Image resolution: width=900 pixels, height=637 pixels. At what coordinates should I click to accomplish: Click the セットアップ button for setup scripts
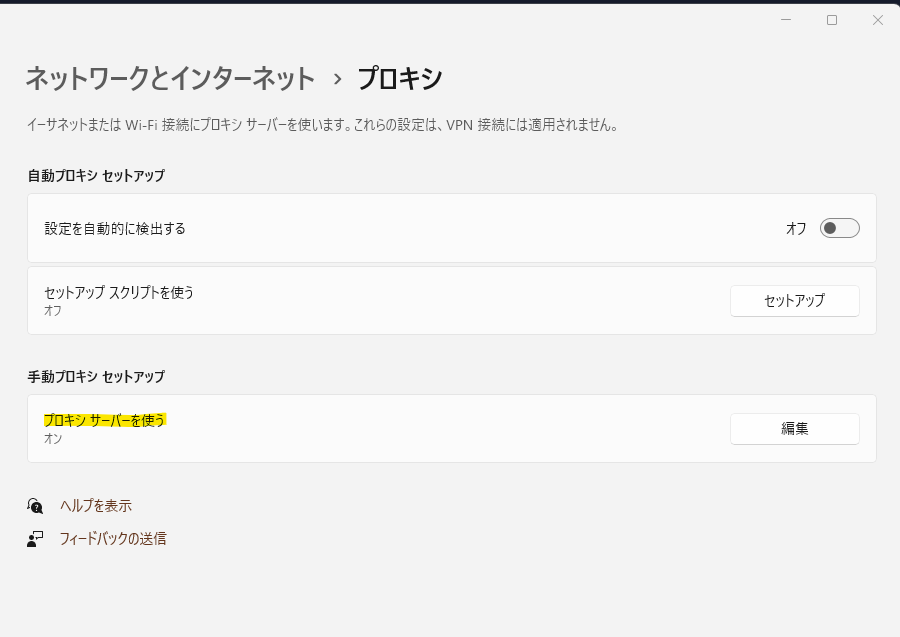794,300
